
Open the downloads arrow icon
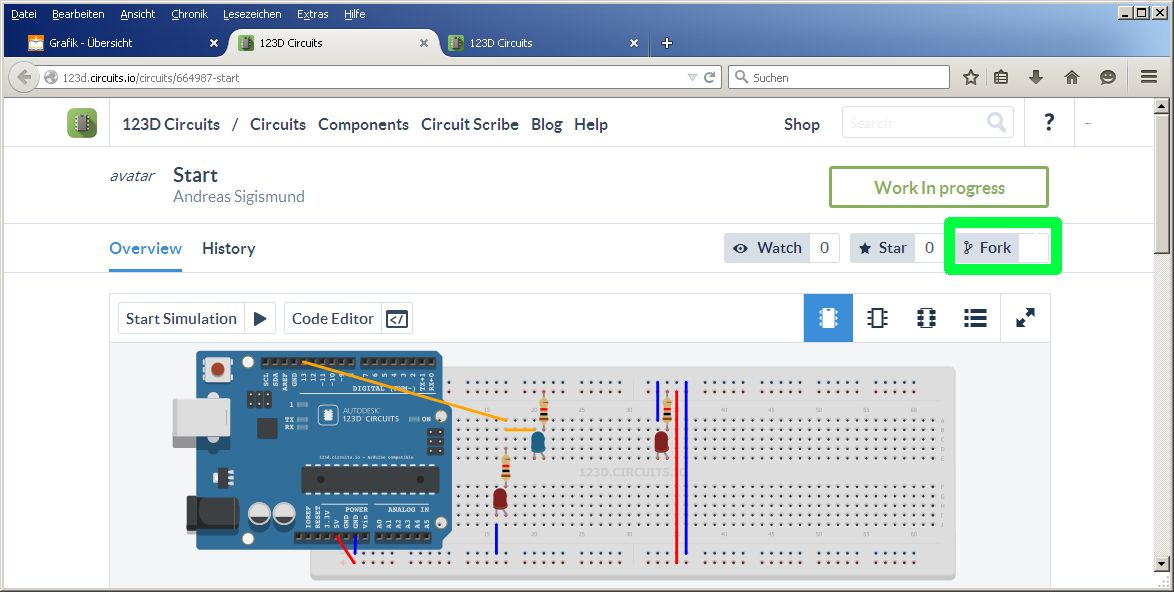[1036, 77]
